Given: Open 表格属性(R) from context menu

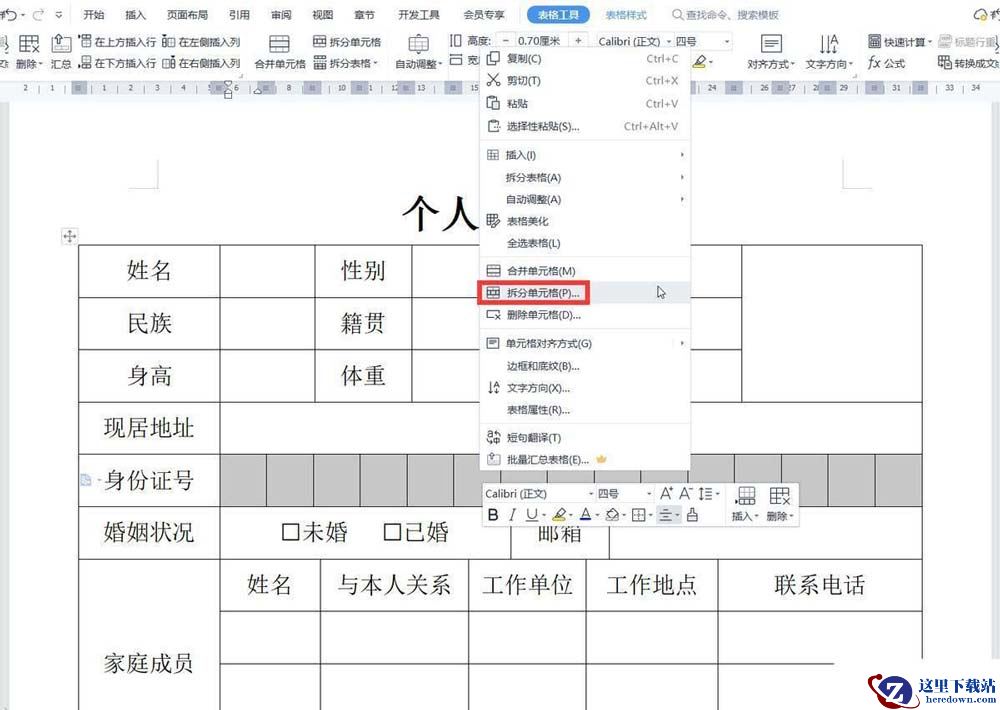Looking at the screenshot, I should point(584,410).
